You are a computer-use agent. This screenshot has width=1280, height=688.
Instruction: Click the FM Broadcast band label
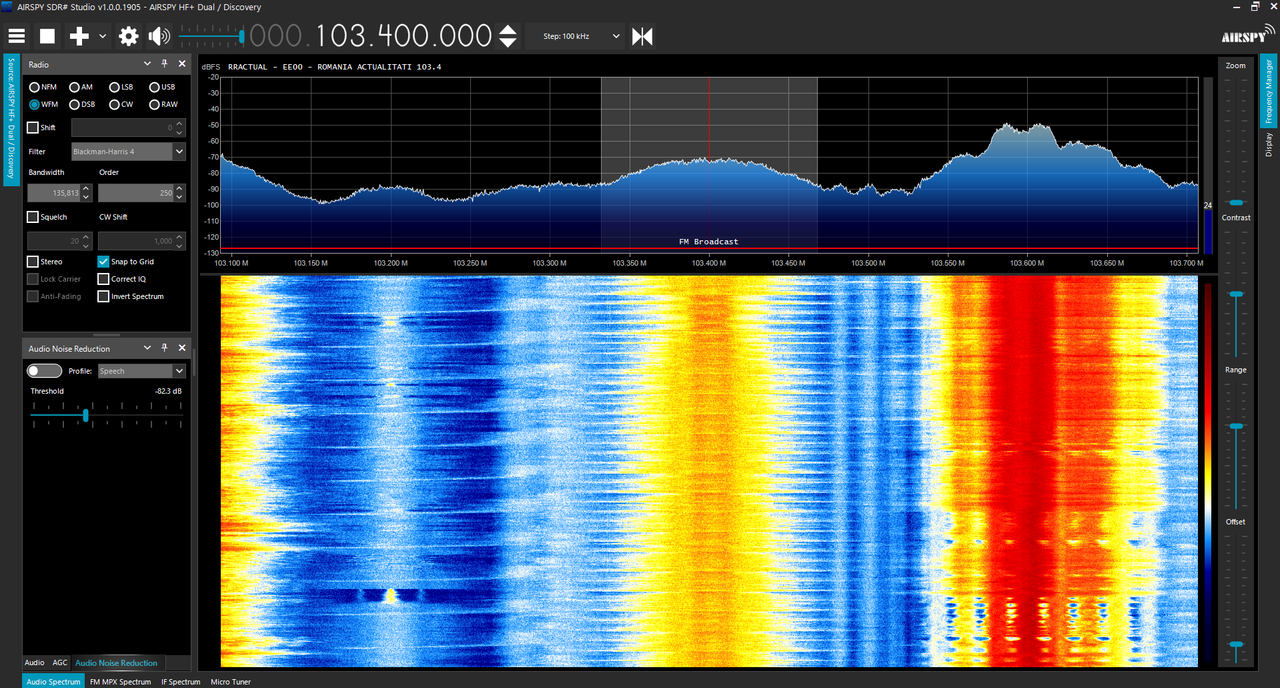tap(708, 242)
